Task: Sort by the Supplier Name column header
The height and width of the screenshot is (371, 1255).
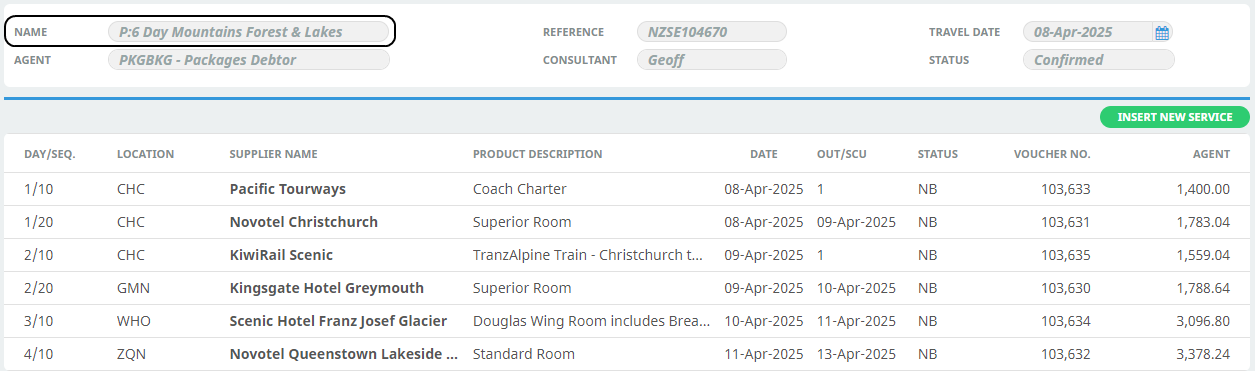Action: click(273, 154)
